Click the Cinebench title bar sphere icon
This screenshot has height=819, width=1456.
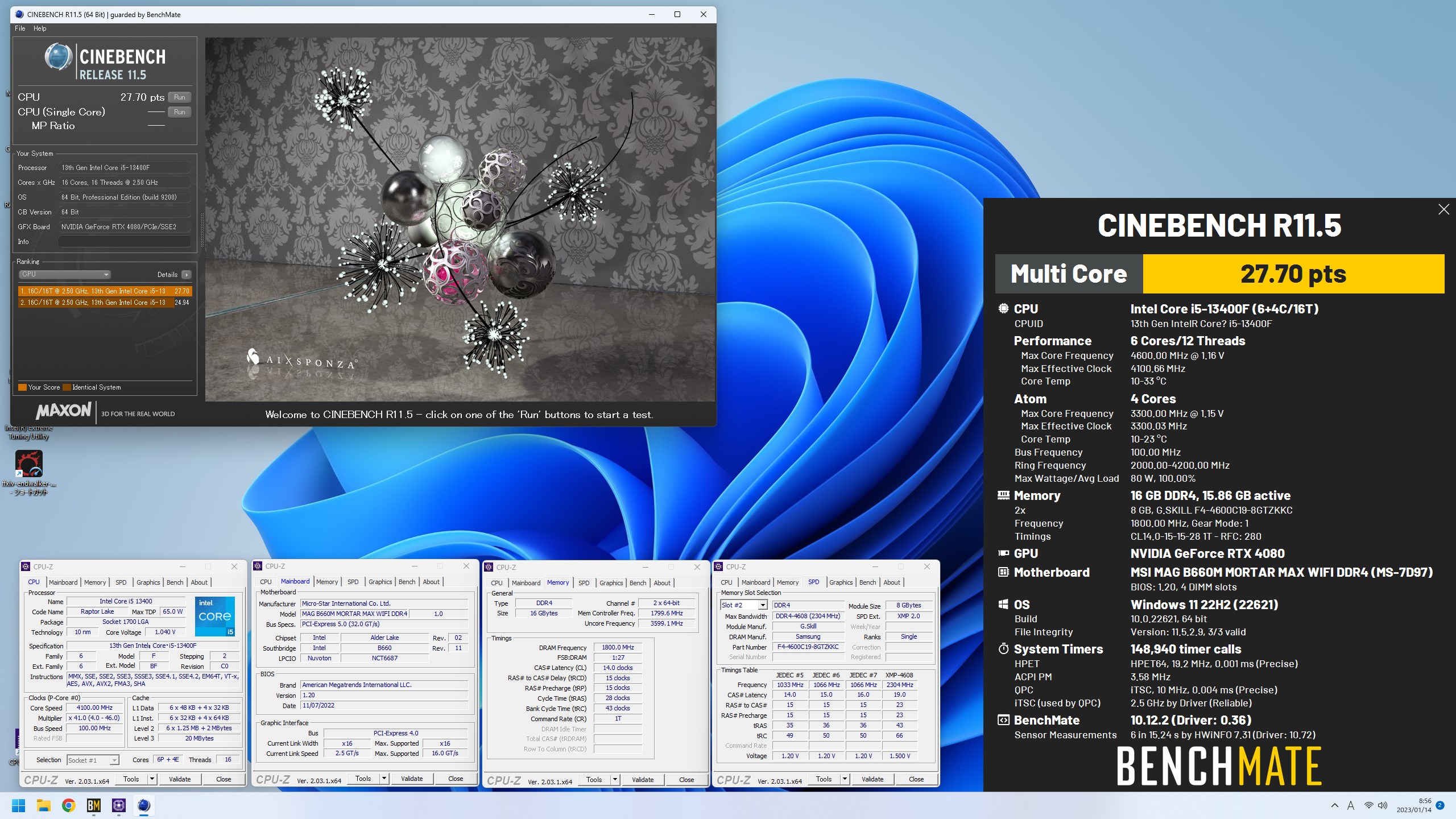(19, 14)
